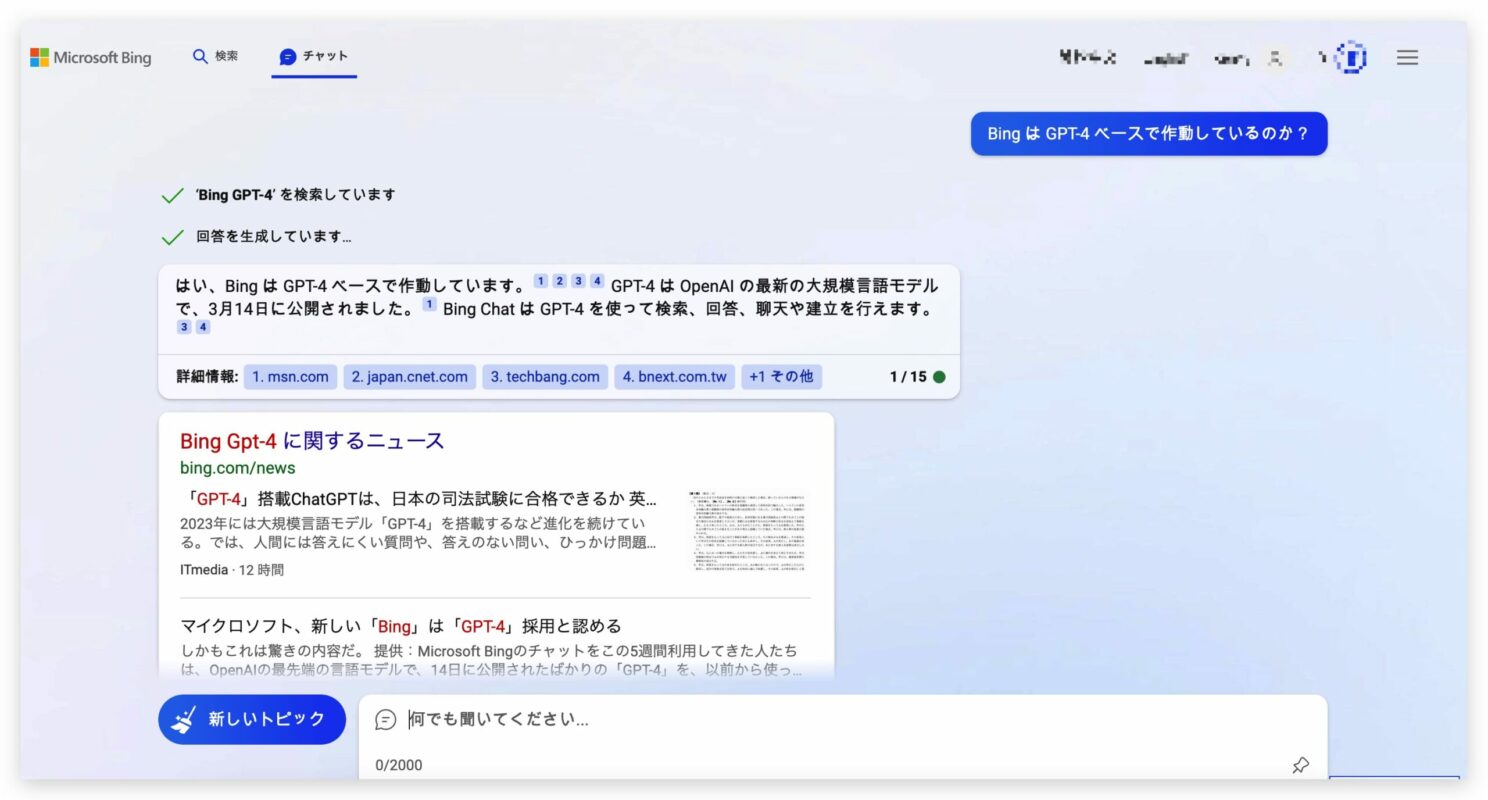This screenshot has width=1488, height=800.
Task: Open the 1. msn.com source link
Action: pos(290,377)
